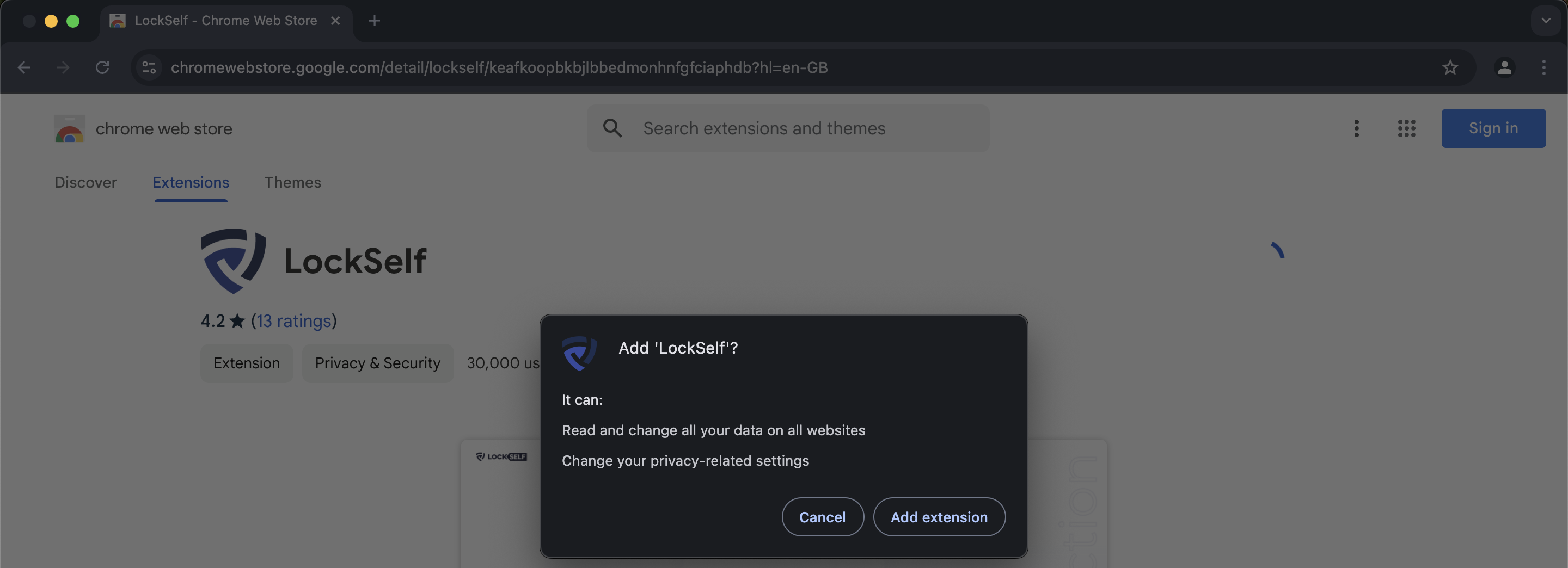Viewport: 1568px width, 568px height.
Task: Select the Extensions tab
Action: [191, 182]
